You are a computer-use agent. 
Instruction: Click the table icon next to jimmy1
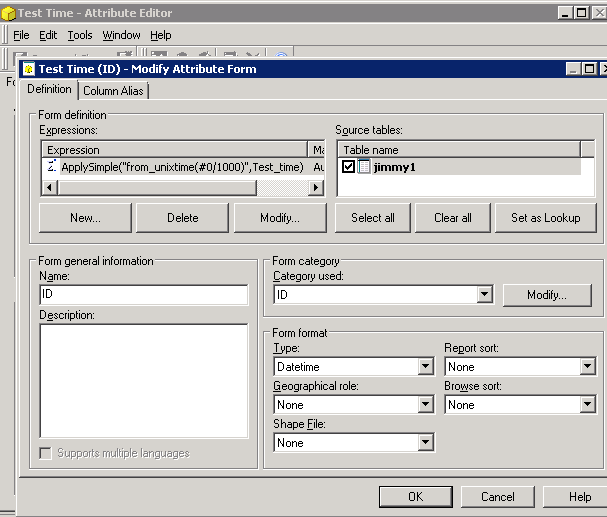click(x=364, y=167)
